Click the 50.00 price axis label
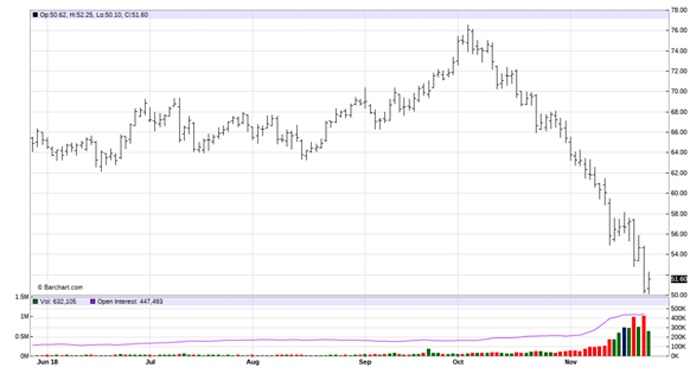700x376 pixels. click(x=679, y=295)
